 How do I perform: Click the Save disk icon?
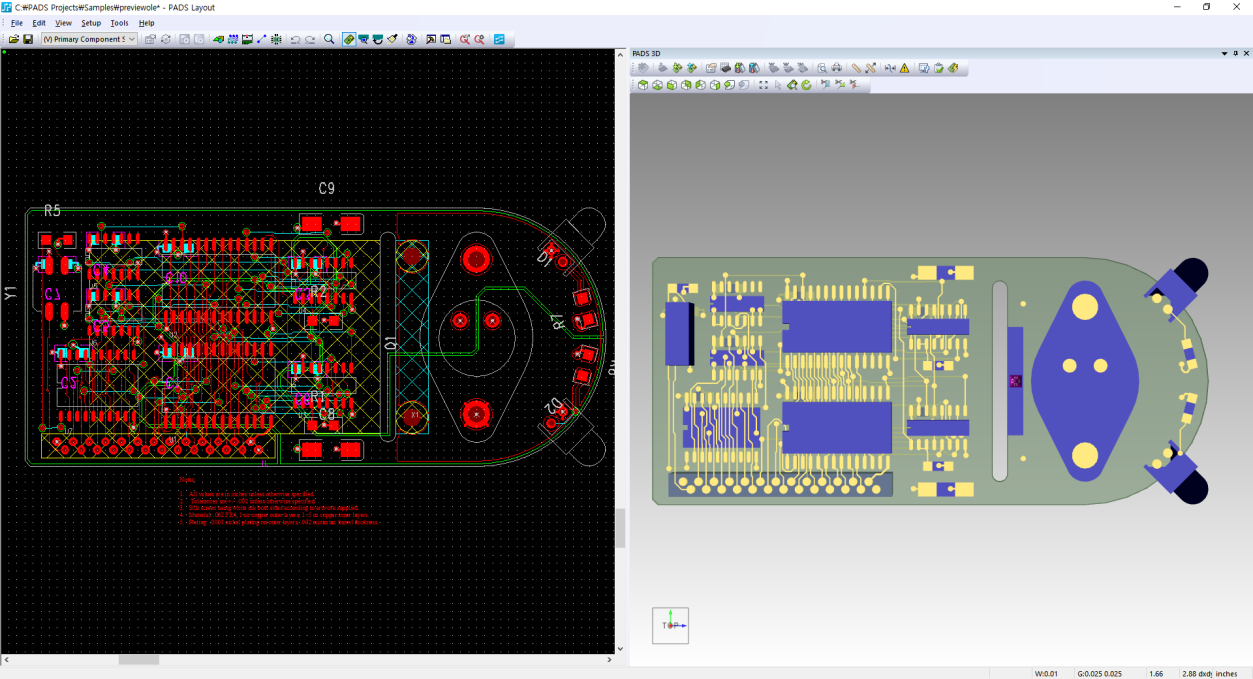point(28,39)
